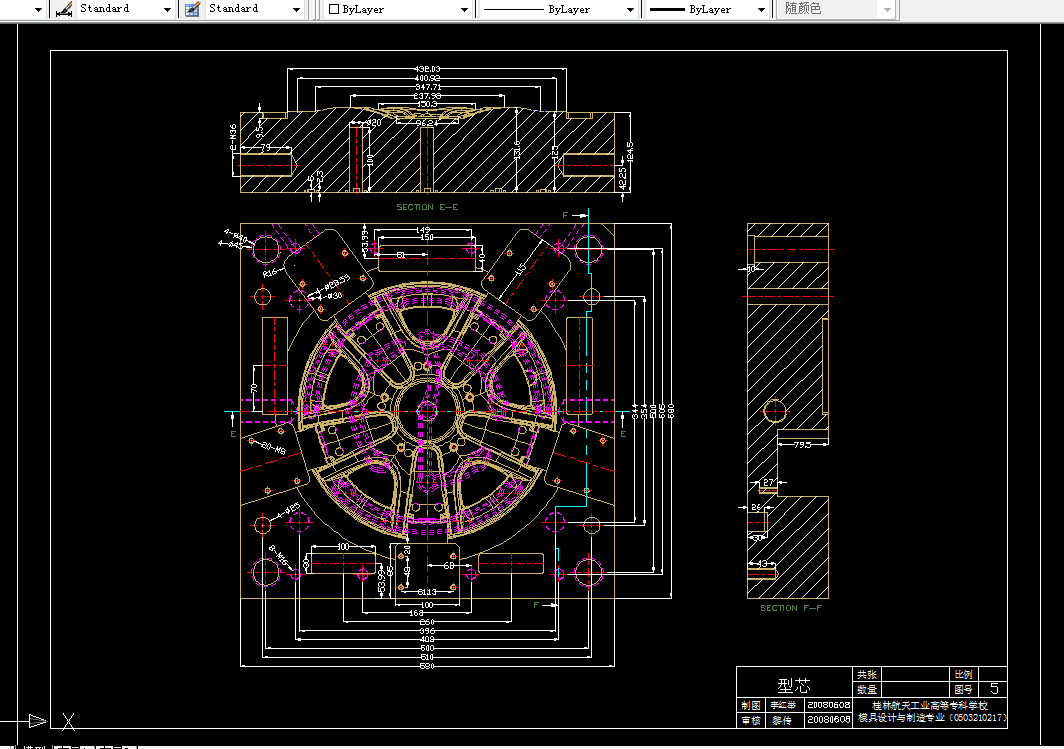Open the table style Standard dropdown

click(x=296, y=9)
